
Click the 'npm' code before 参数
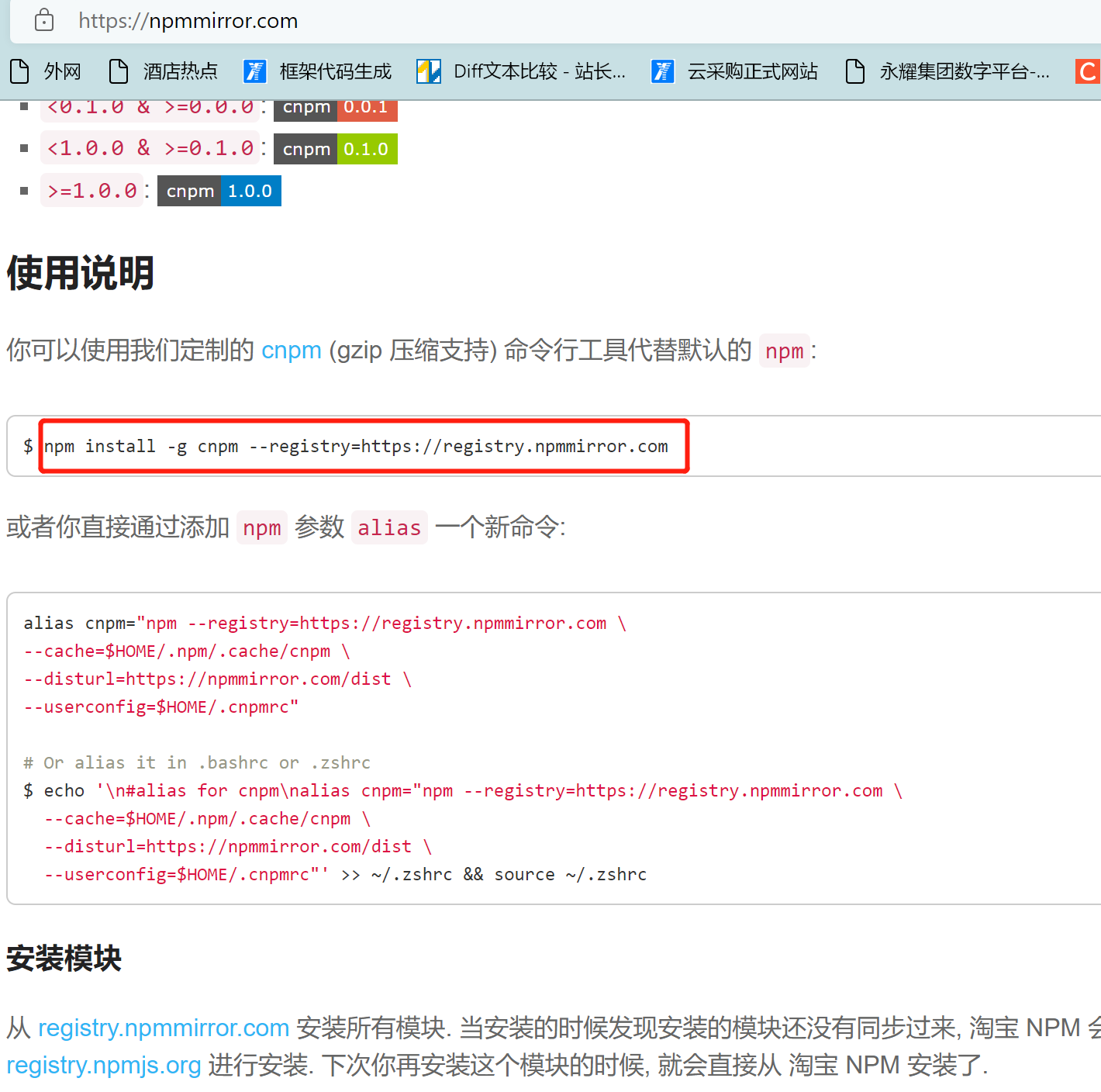[262, 528]
